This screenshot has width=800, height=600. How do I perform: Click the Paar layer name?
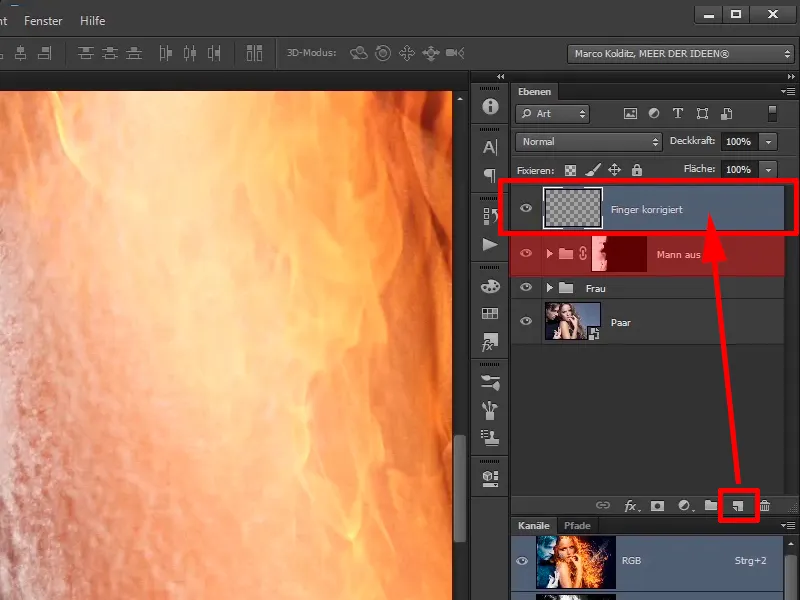(x=620, y=322)
